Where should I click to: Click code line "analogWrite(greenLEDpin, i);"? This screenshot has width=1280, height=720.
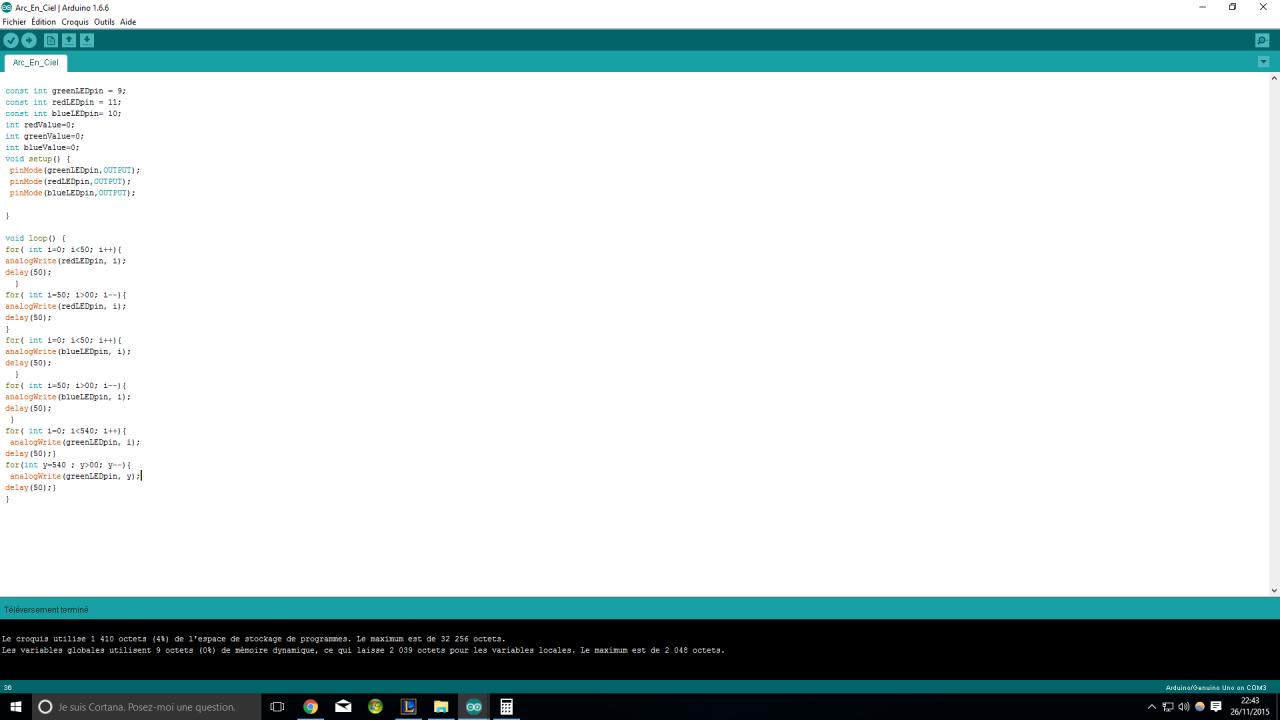(x=75, y=442)
